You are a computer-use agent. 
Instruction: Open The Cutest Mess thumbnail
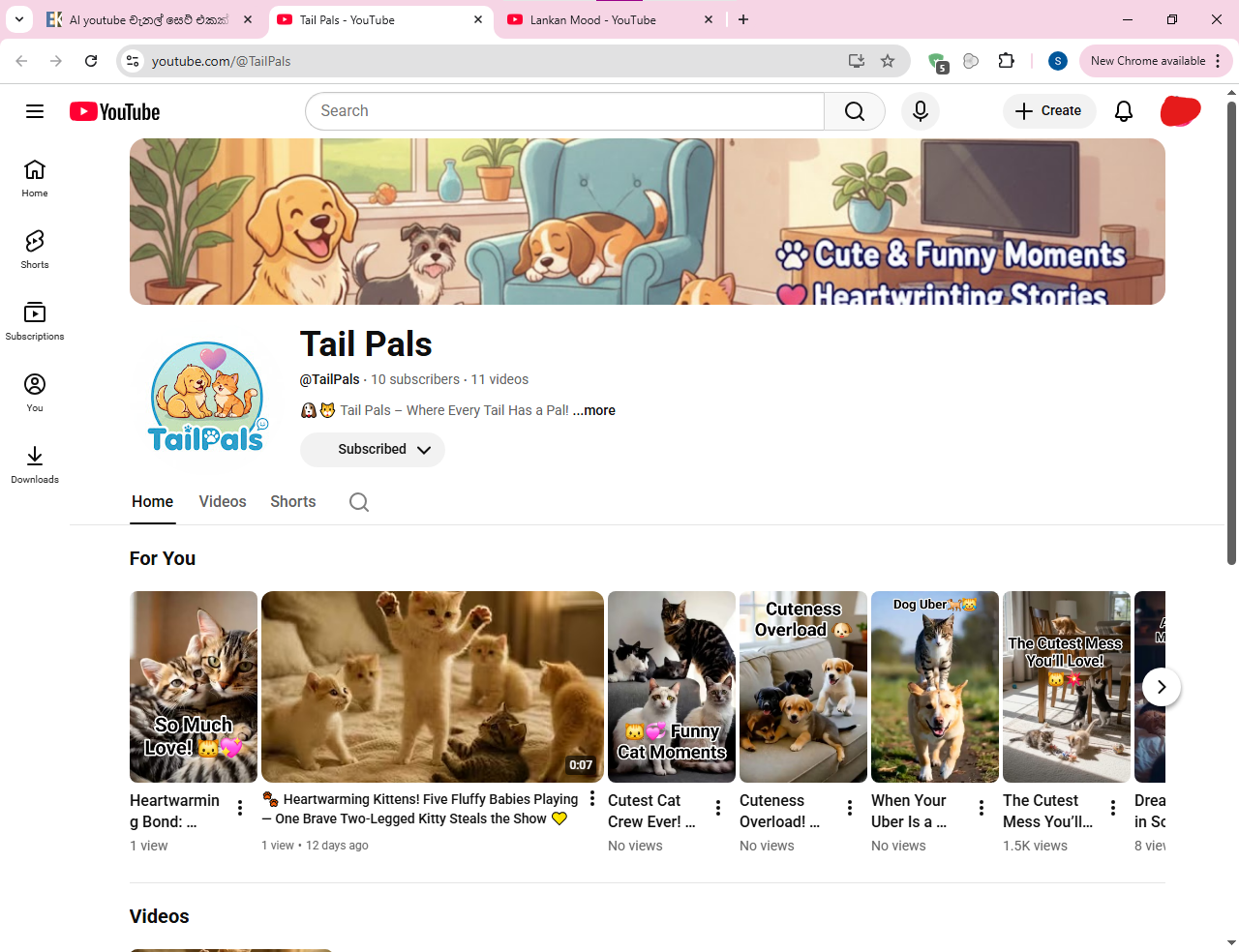(1067, 687)
